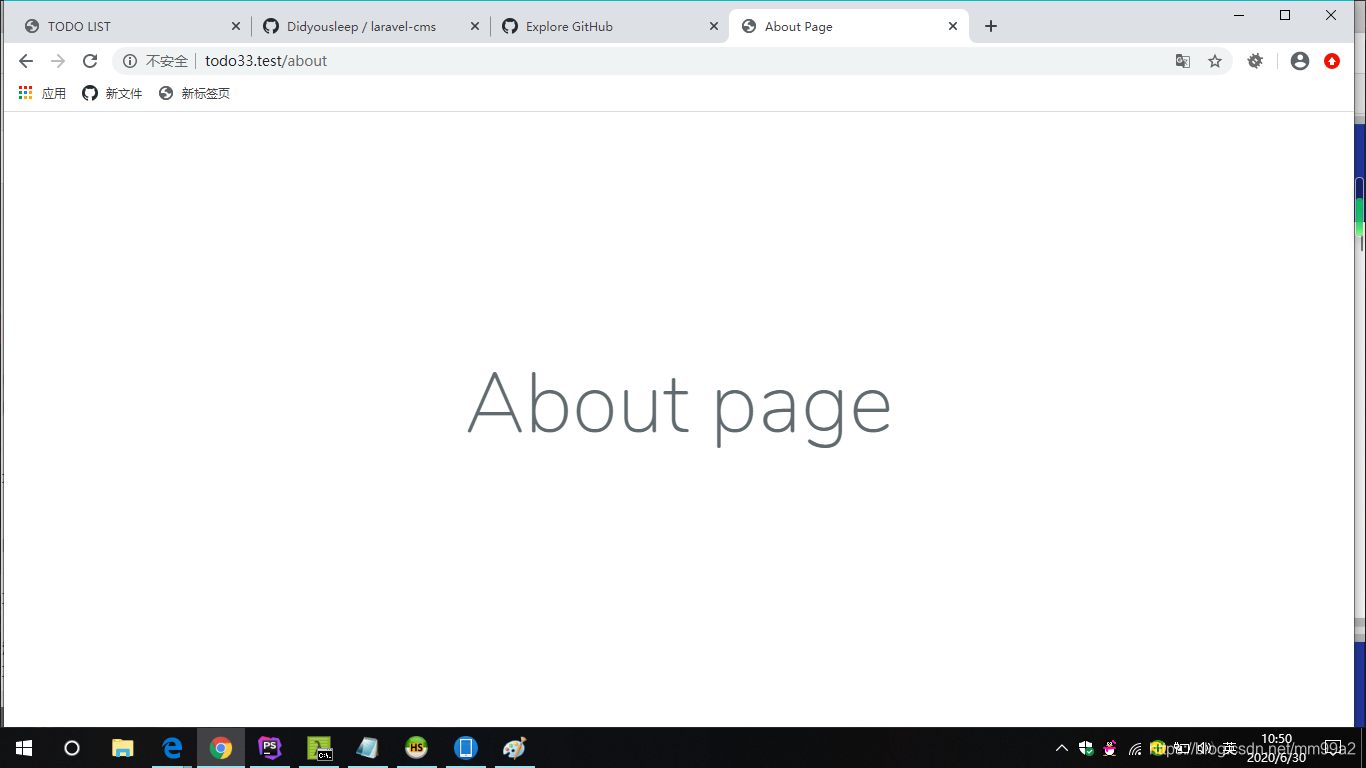Open Windows Security shield tray icon
The width and height of the screenshot is (1366, 768).
(1086, 748)
